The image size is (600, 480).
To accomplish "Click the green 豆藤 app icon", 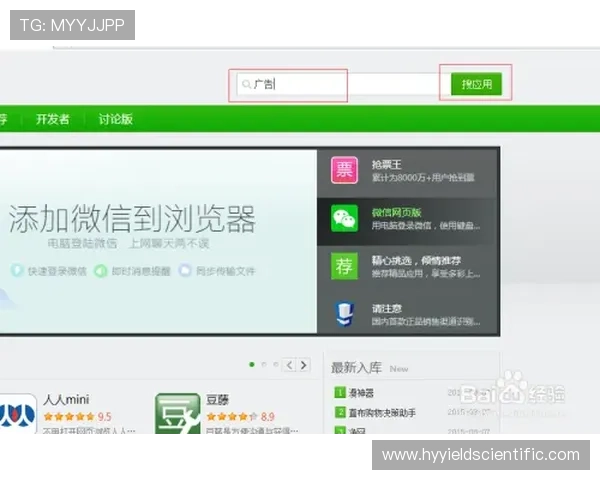I will 178,414.
